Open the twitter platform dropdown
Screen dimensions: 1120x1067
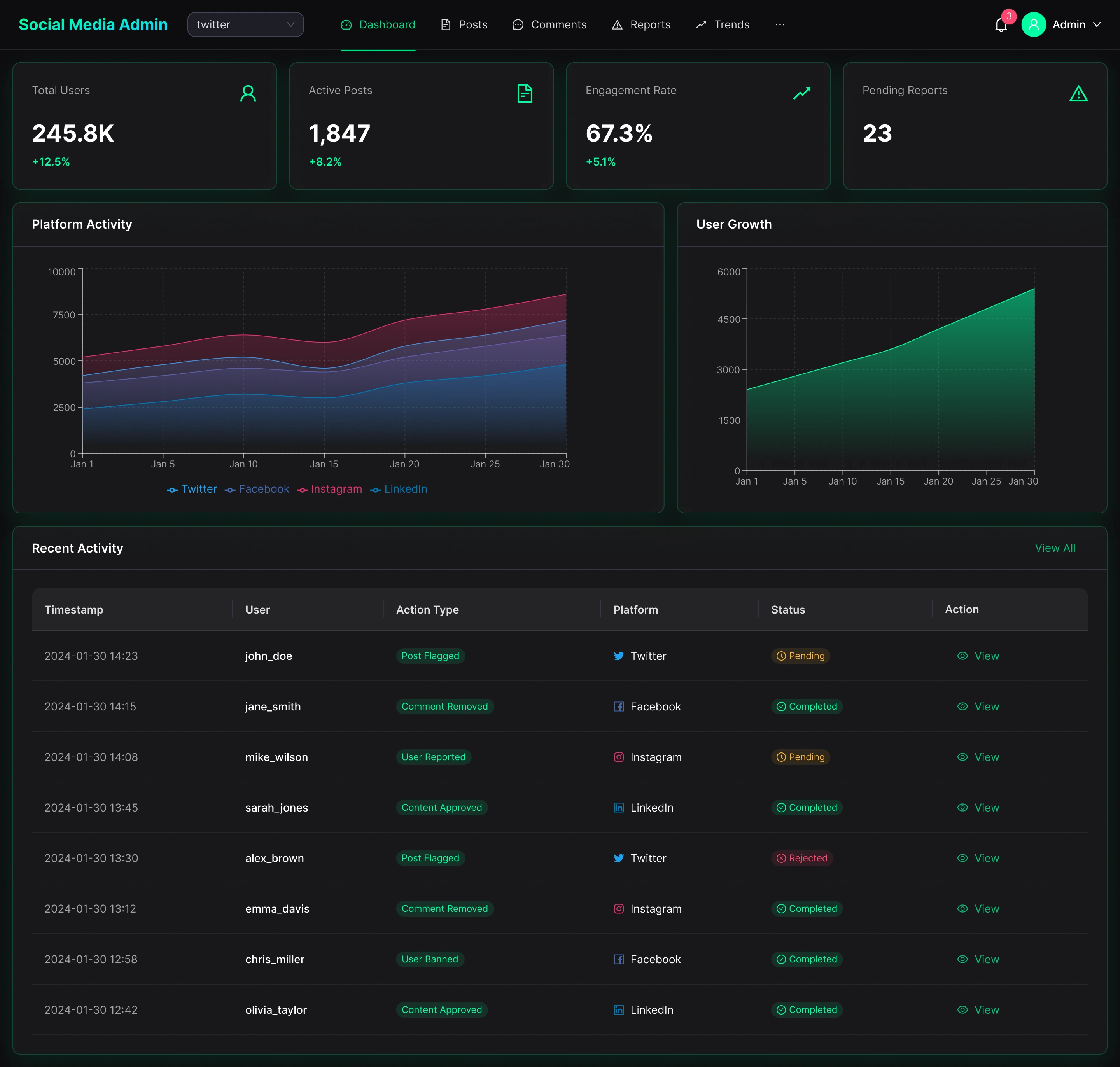tap(245, 24)
